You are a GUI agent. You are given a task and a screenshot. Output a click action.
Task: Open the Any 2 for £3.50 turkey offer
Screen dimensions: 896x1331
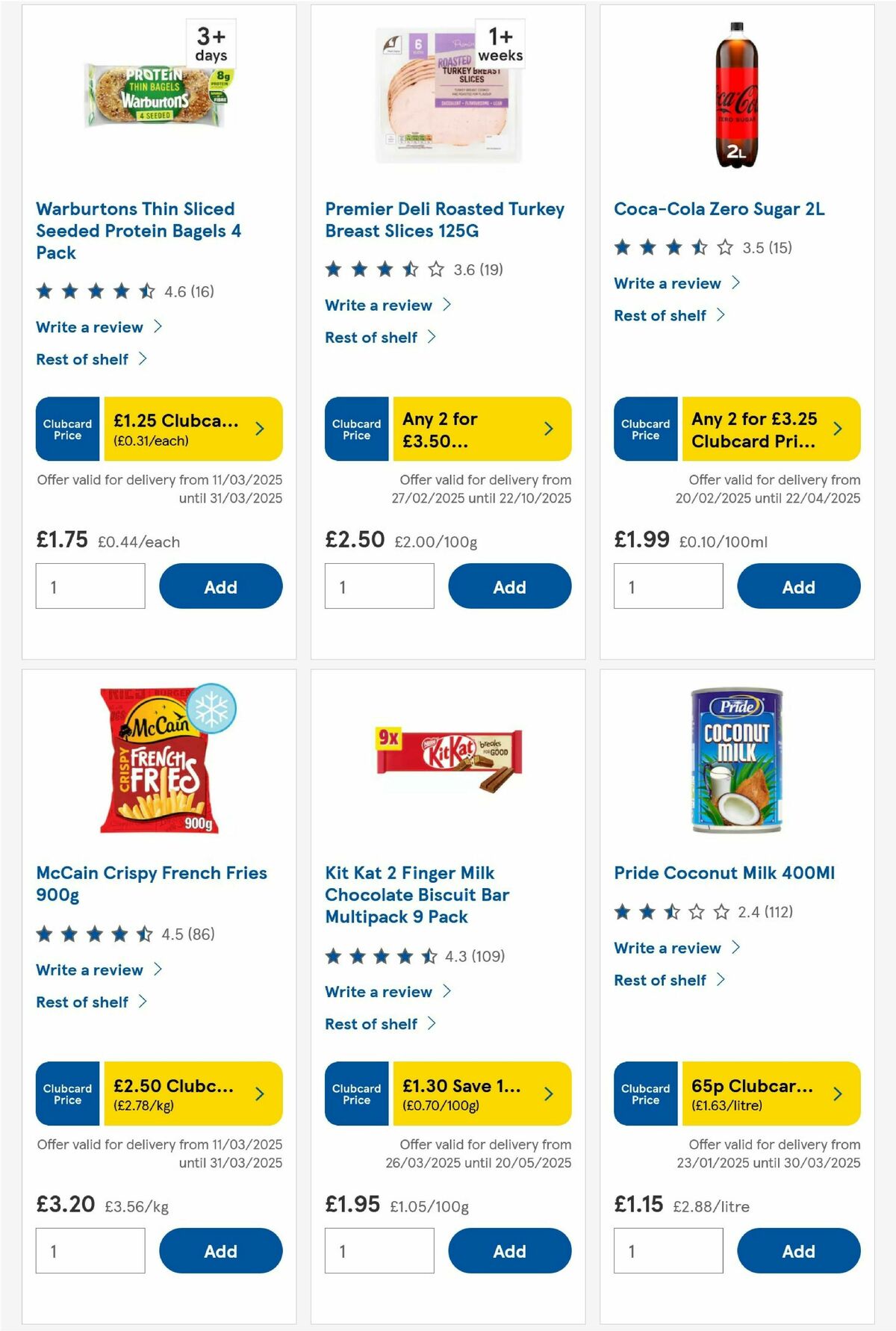478,429
